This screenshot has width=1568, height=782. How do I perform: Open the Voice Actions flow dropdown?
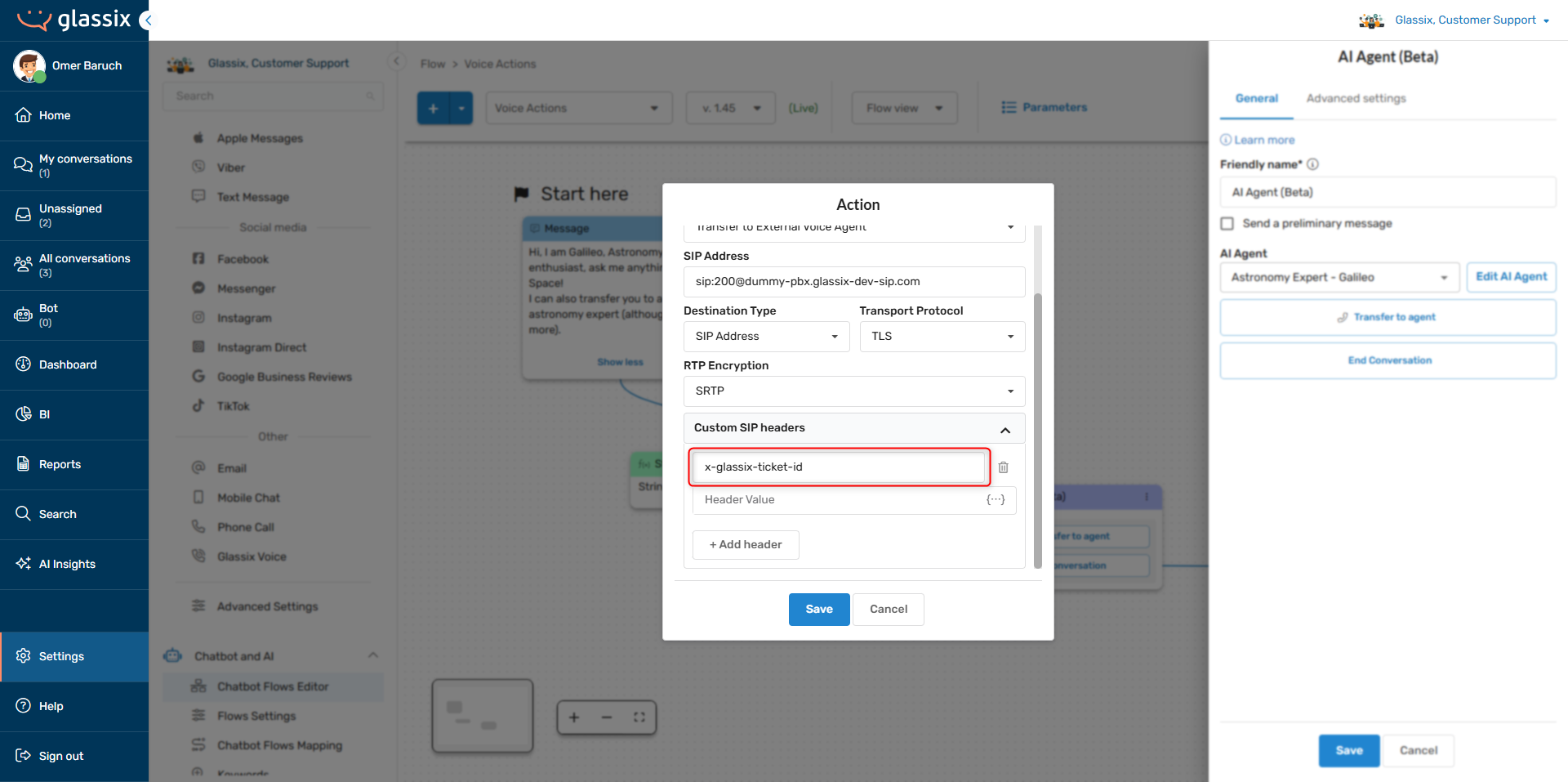578,109
